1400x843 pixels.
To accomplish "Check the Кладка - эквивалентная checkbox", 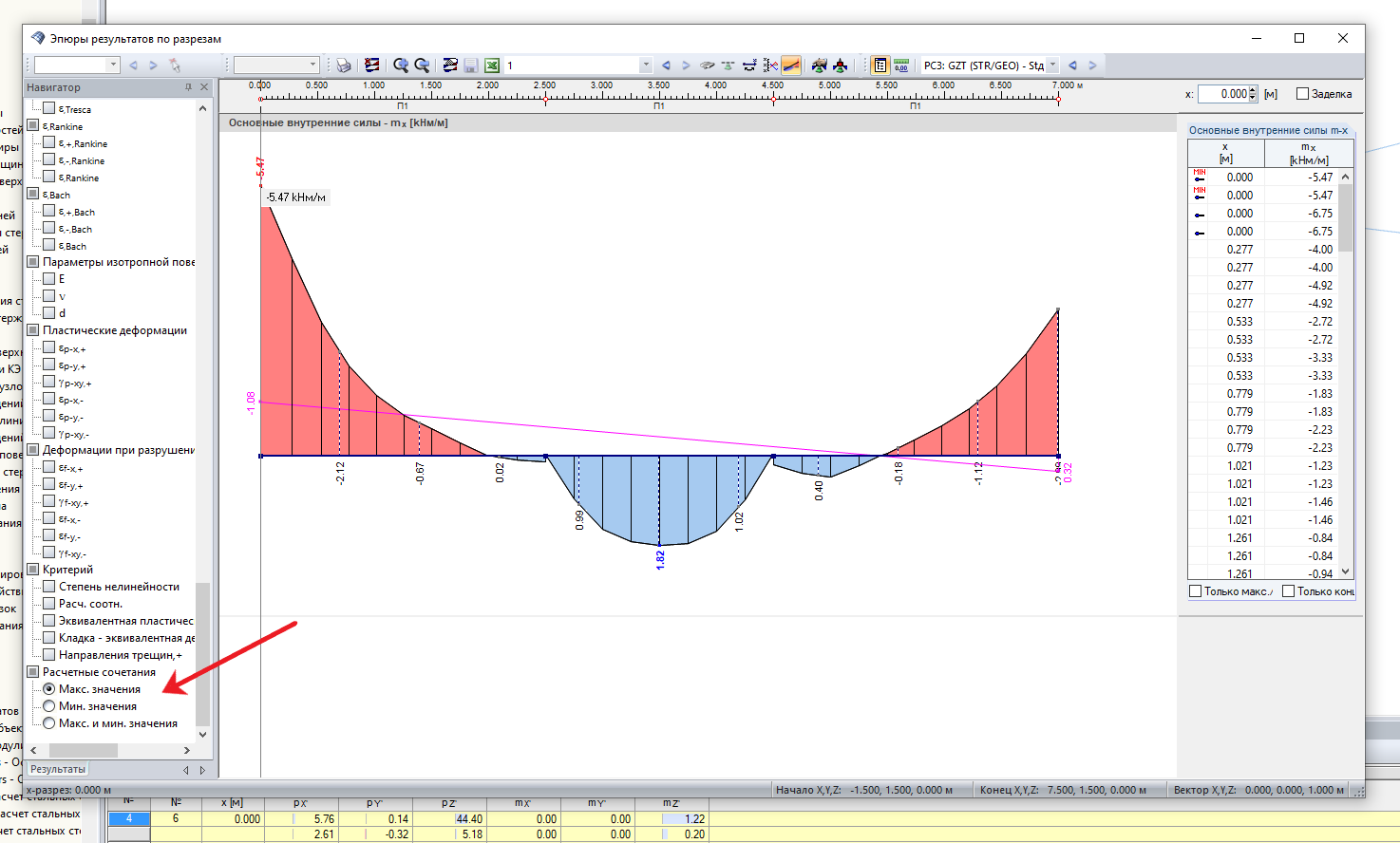I will [49, 638].
